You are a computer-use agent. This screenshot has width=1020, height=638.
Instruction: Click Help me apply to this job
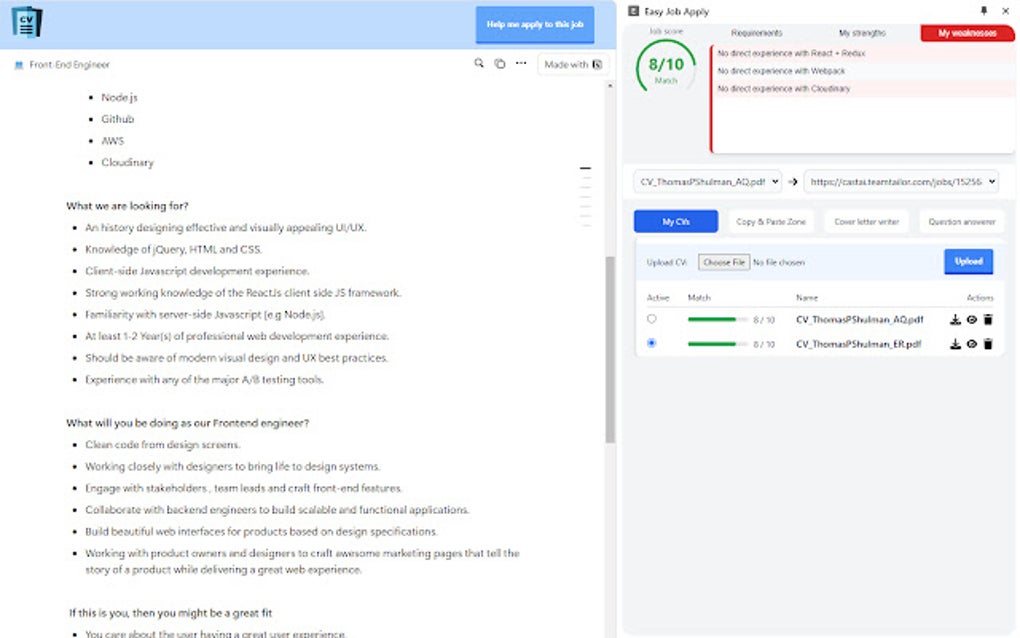tap(534, 24)
